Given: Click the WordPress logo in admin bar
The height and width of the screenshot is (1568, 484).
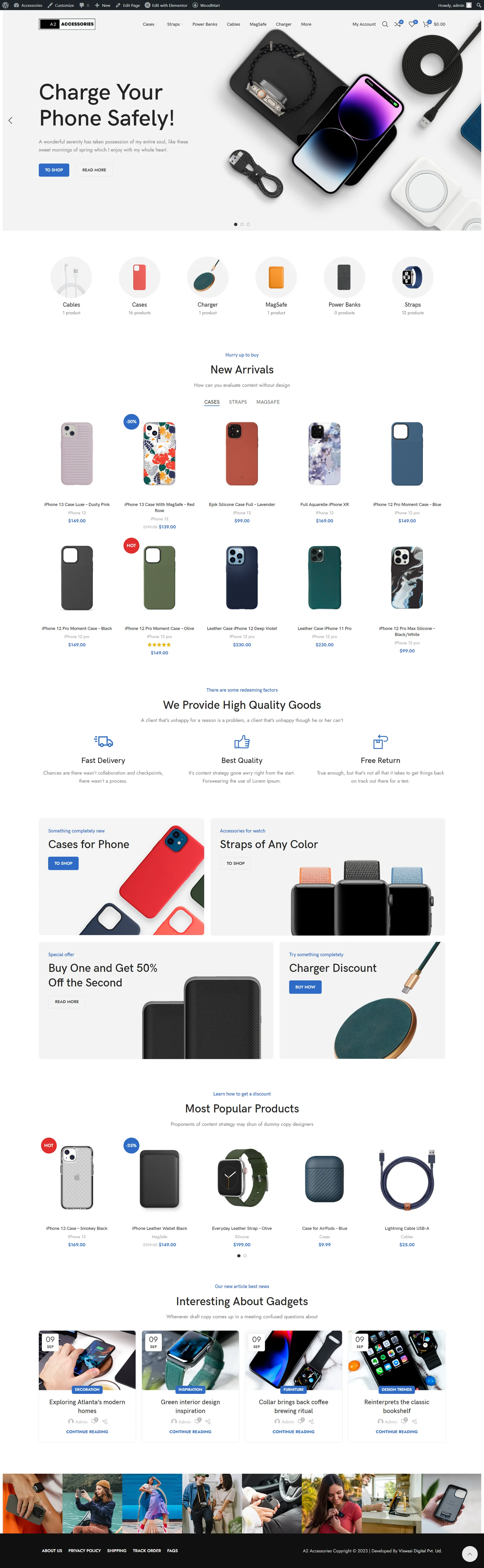Looking at the screenshot, I should [6, 5].
